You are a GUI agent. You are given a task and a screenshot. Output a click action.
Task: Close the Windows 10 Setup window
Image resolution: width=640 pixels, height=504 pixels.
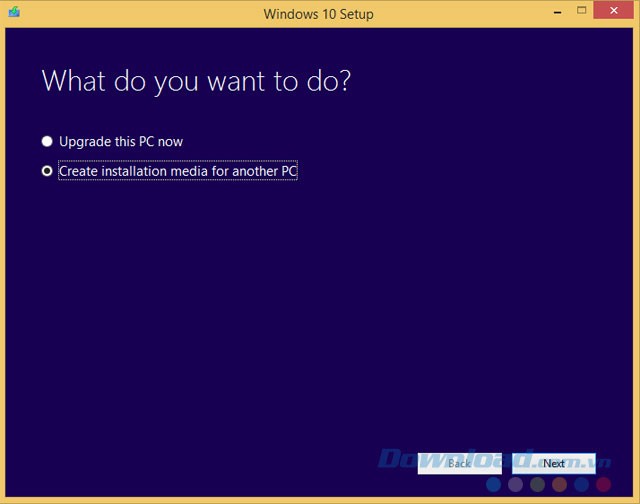point(613,11)
